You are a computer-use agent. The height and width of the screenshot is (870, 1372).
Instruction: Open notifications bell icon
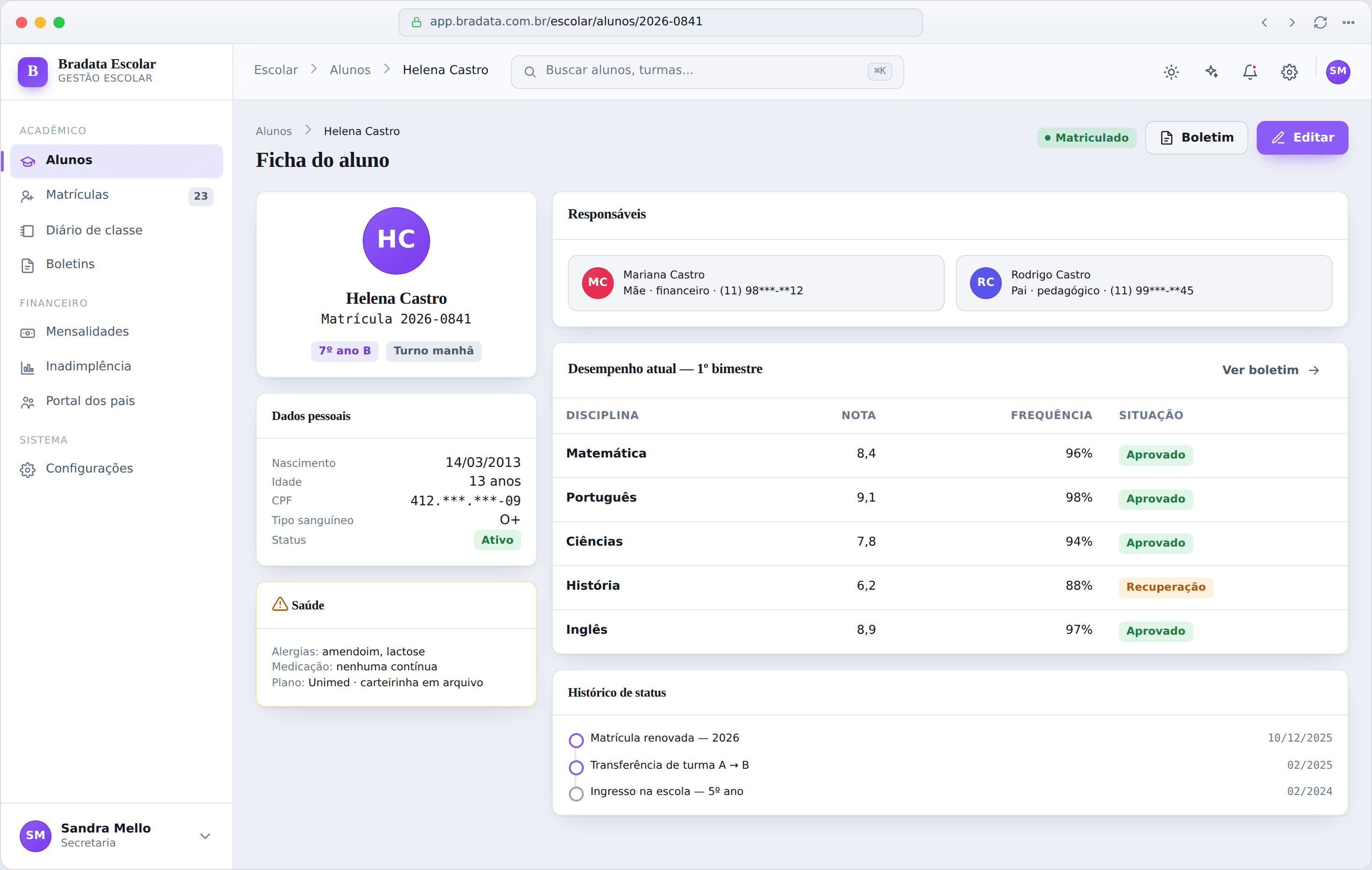(1250, 72)
